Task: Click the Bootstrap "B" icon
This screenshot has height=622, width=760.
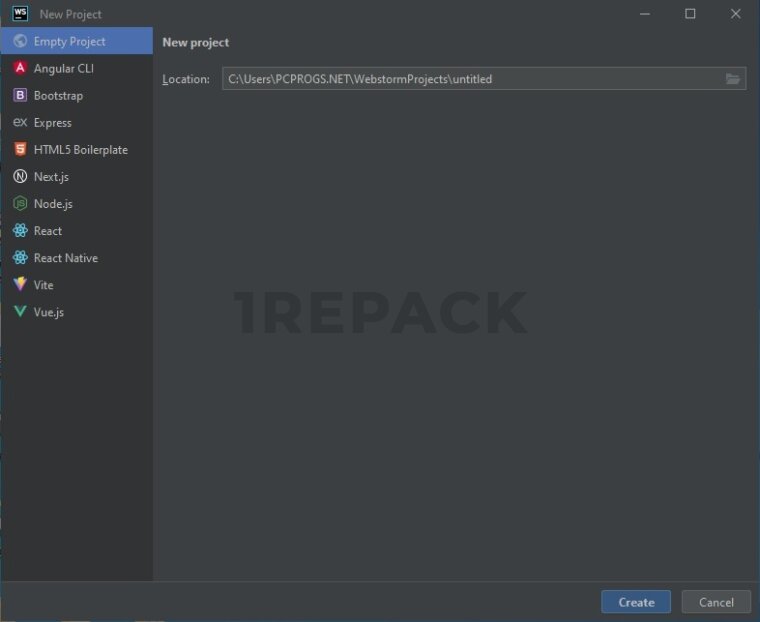Action: tap(20, 96)
